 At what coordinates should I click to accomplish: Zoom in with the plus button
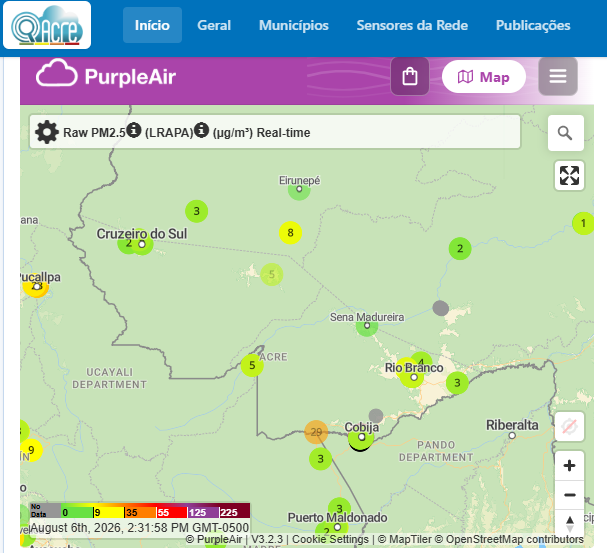point(569,466)
